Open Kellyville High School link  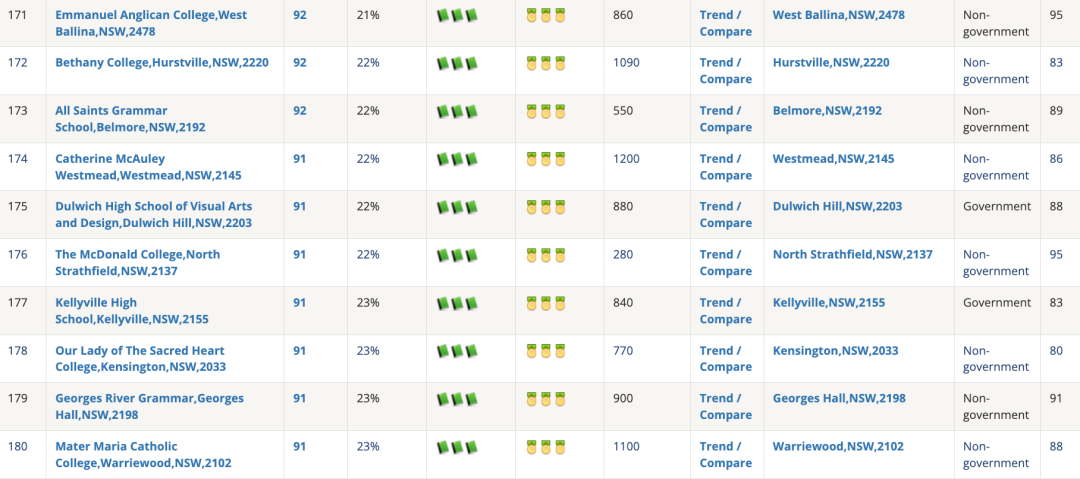132,311
